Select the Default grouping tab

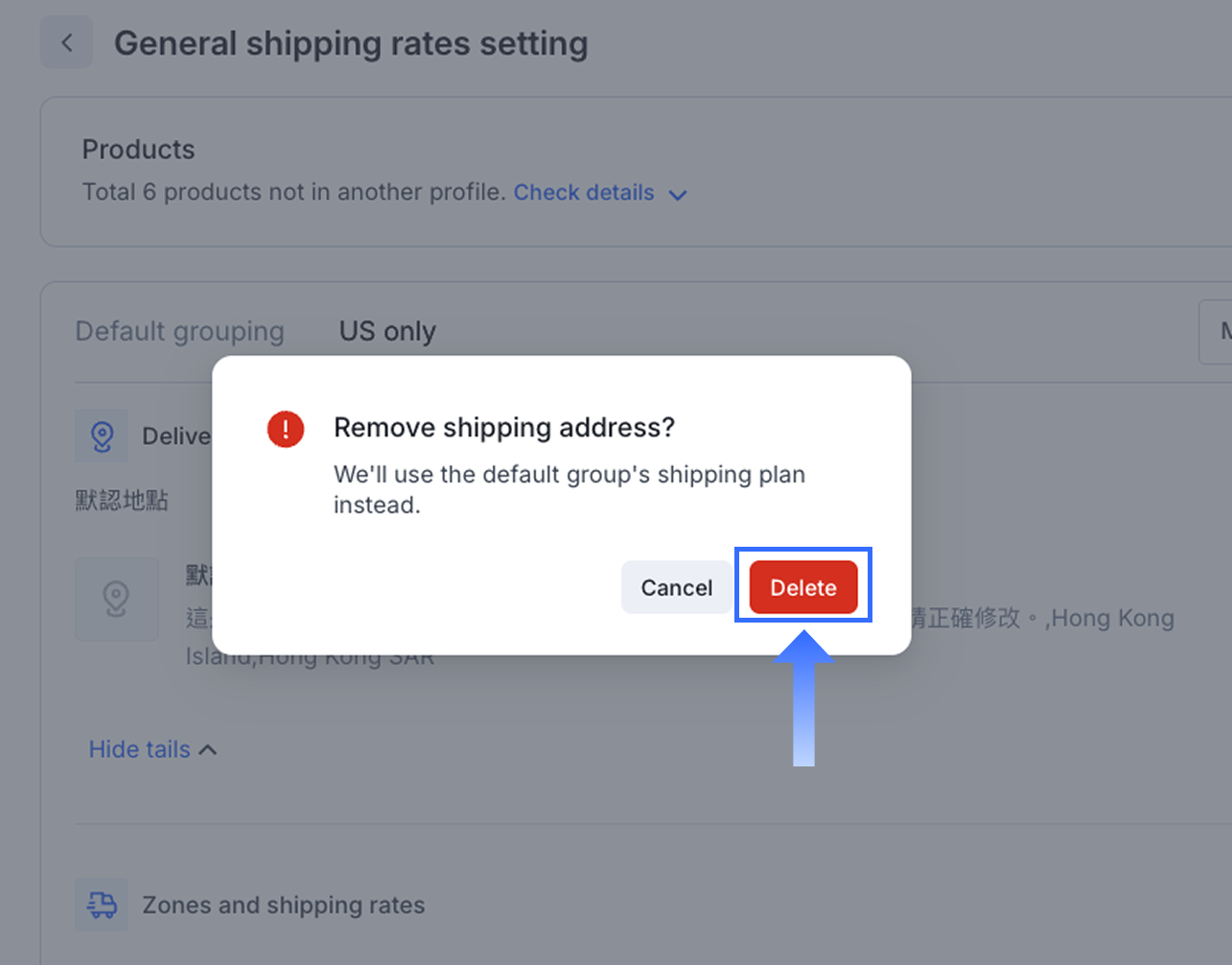point(179,331)
